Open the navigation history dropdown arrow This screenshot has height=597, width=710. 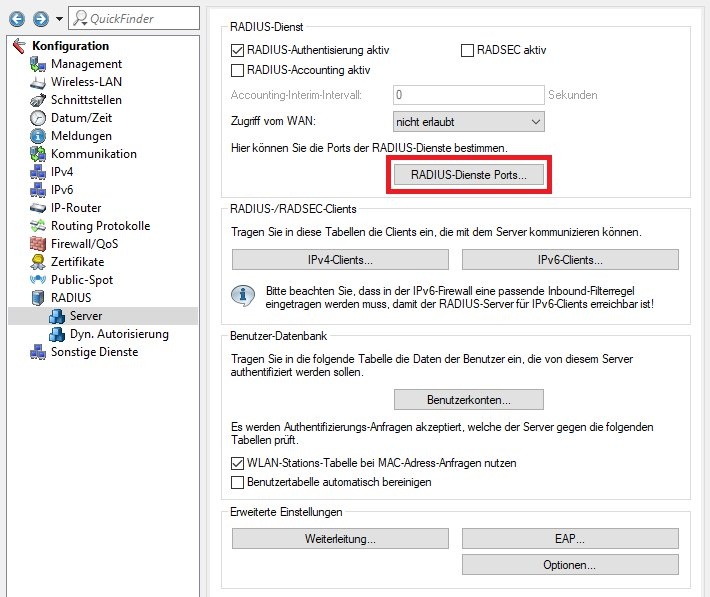59,19
